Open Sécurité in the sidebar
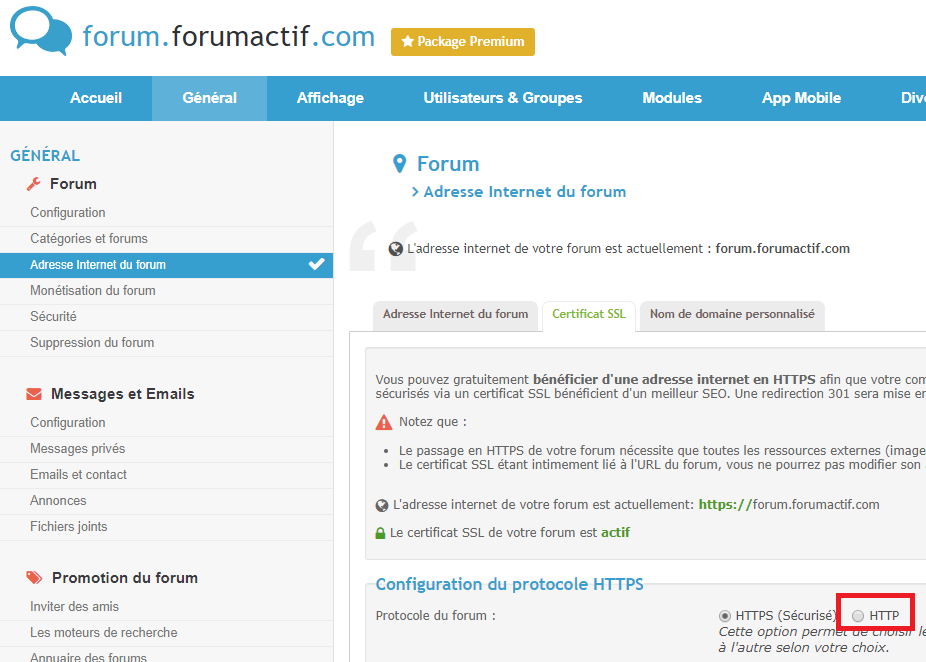This screenshot has height=662, width=926. (x=167, y=317)
